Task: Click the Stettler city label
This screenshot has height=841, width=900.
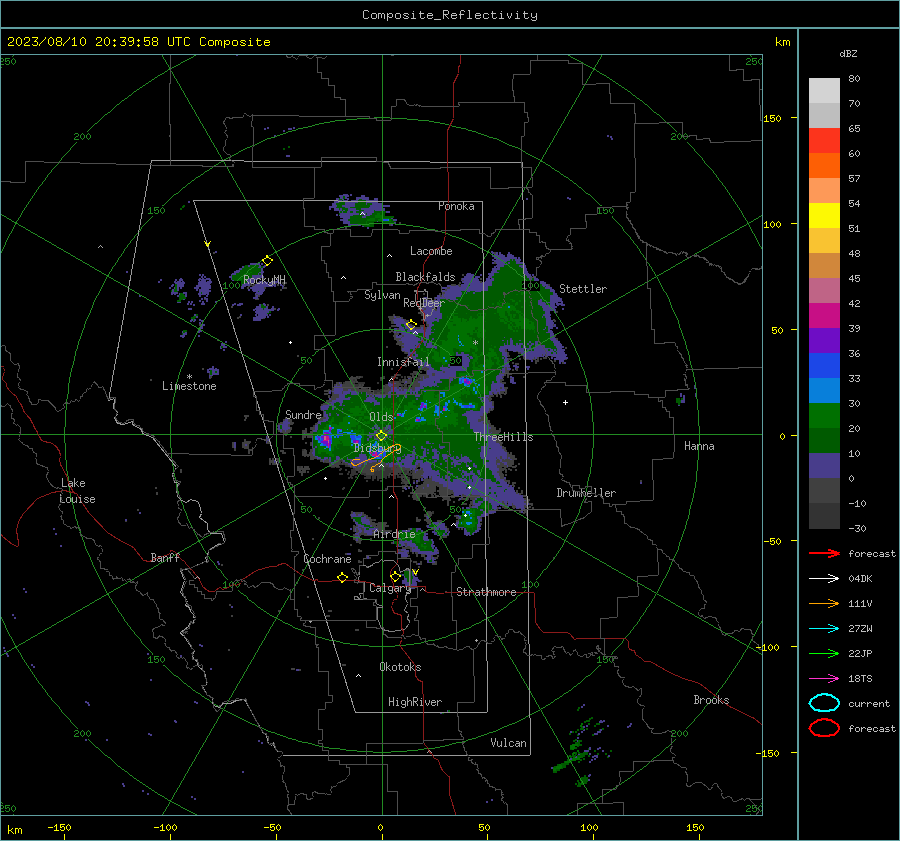Action: pyautogui.click(x=583, y=289)
